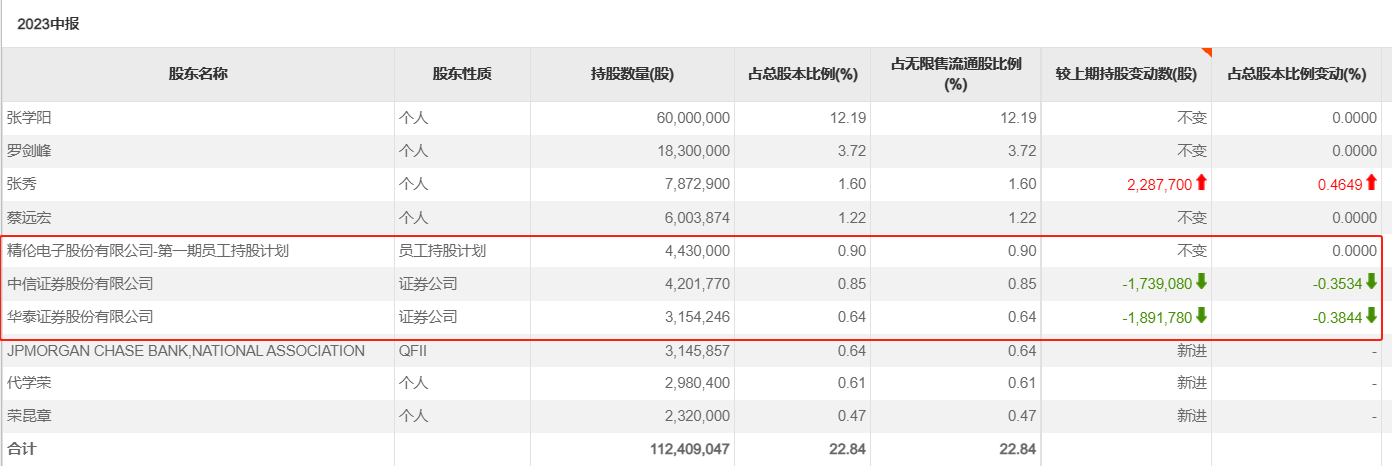The height and width of the screenshot is (466, 1392).
Task: Select the 2023中报 tab
Action: 48,24
